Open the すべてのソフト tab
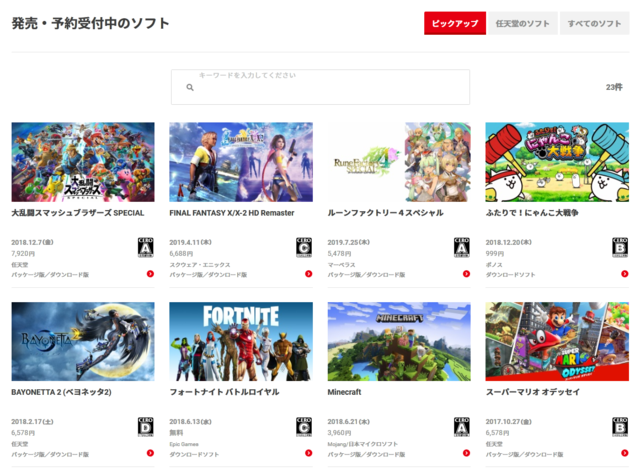 pos(594,23)
